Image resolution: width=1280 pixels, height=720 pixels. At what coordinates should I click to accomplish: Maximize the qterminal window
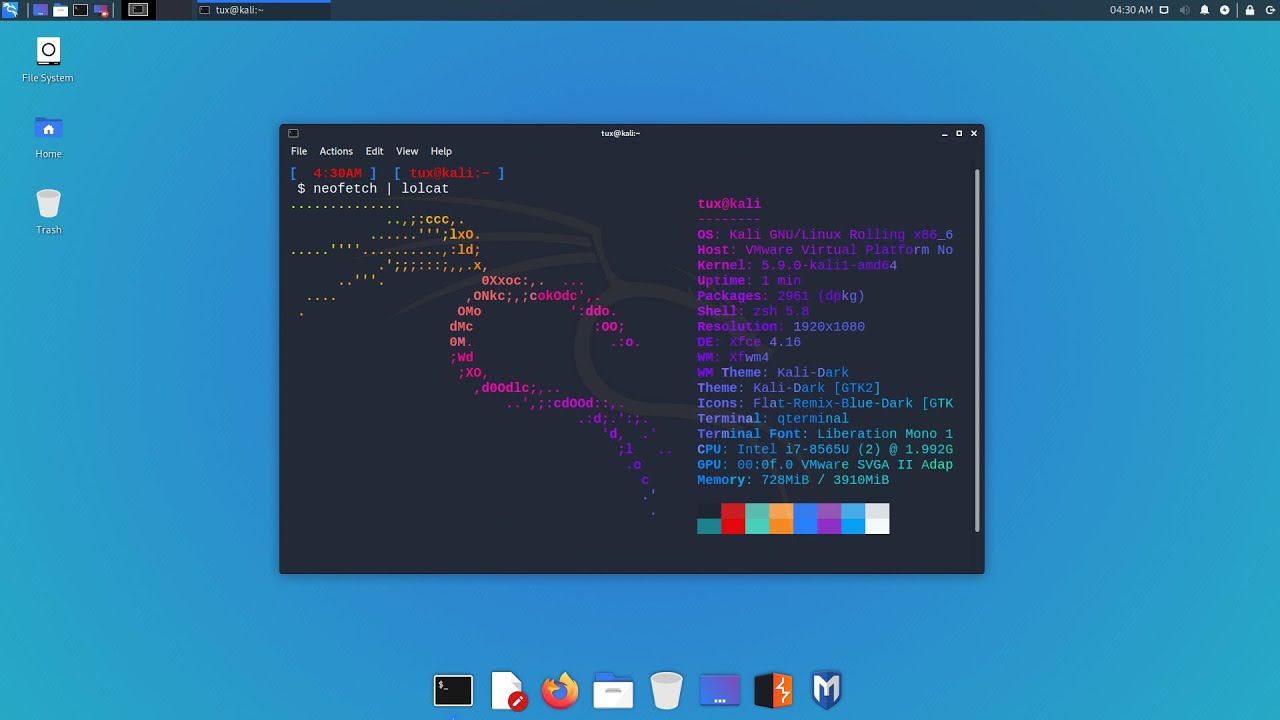point(959,133)
